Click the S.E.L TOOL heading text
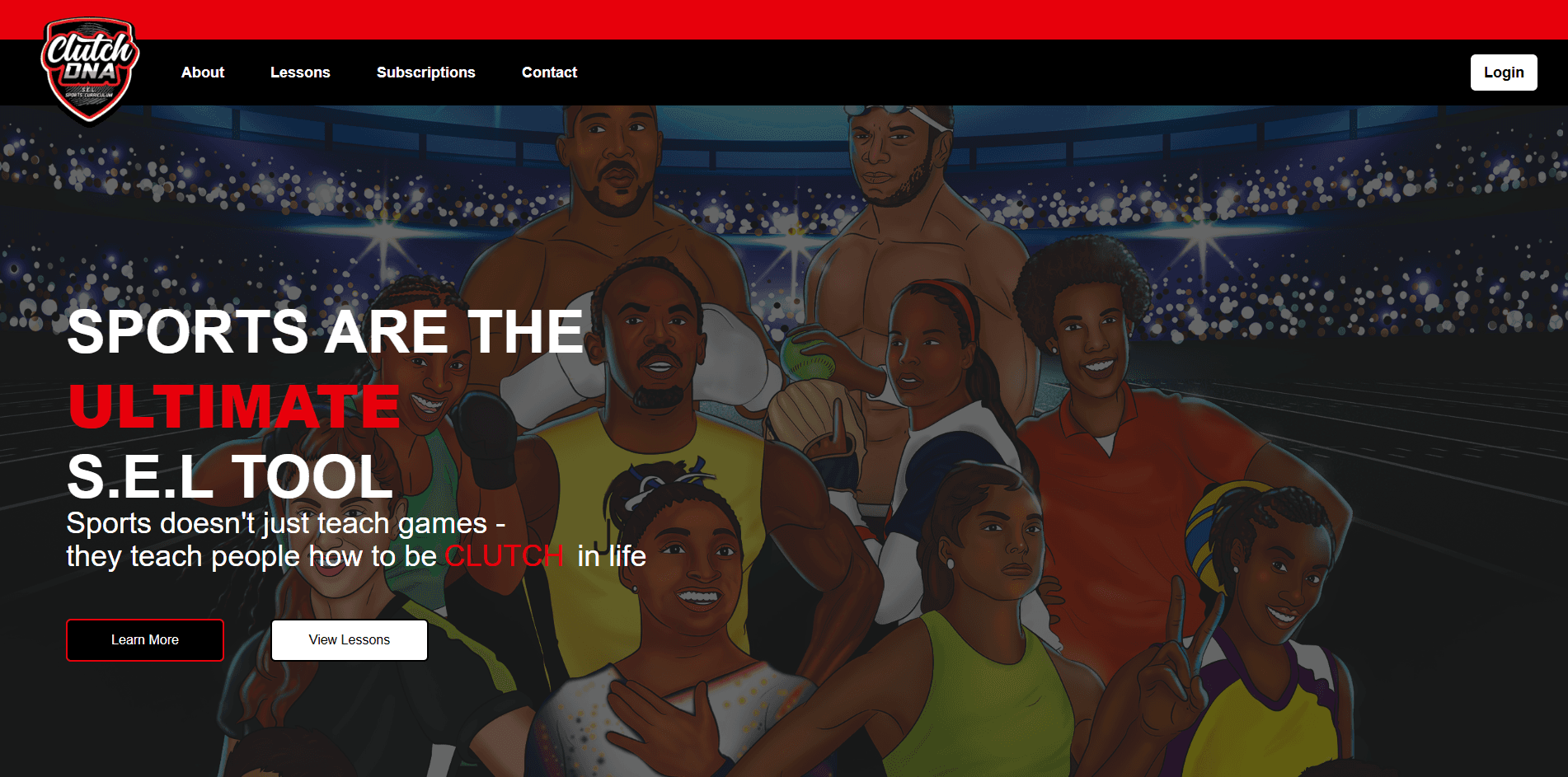1568x777 pixels. pyautogui.click(x=230, y=477)
